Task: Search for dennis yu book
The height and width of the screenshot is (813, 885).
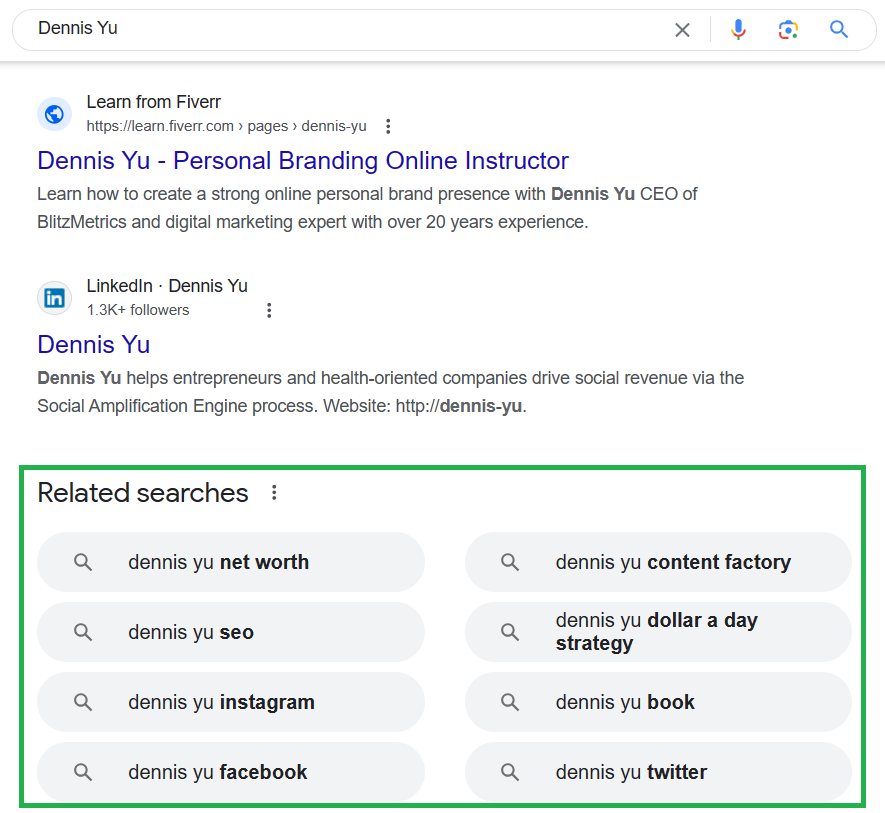Action: (x=658, y=702)
